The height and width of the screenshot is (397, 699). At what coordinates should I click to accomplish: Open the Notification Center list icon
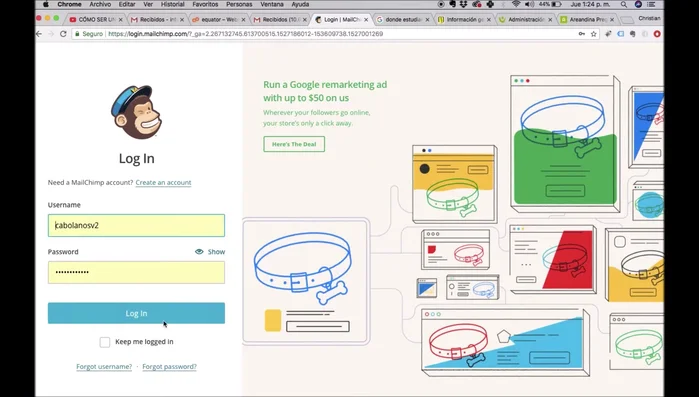pyautogui.click(x=651, y=4)
